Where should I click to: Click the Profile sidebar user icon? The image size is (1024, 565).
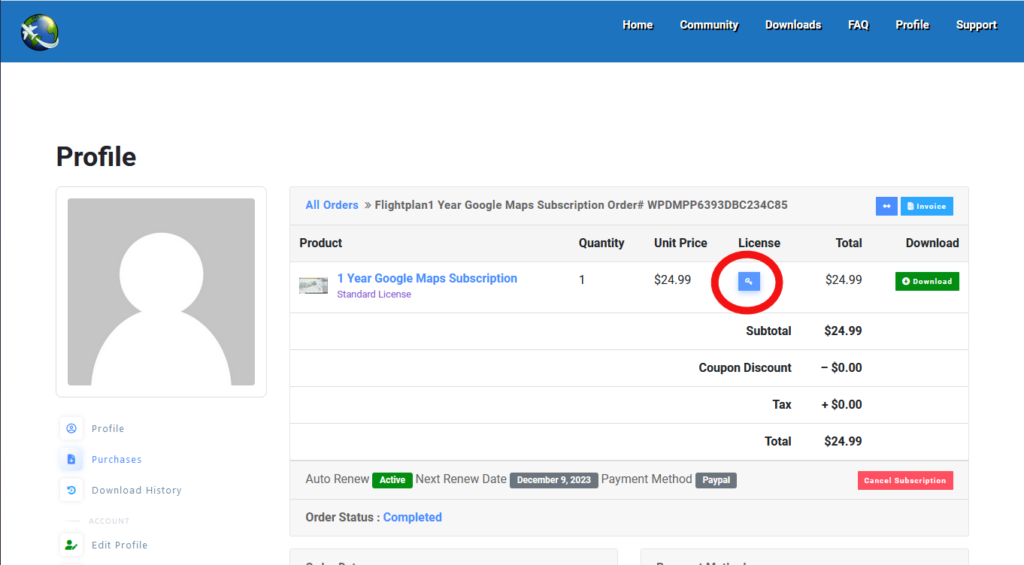pos(71,429)
